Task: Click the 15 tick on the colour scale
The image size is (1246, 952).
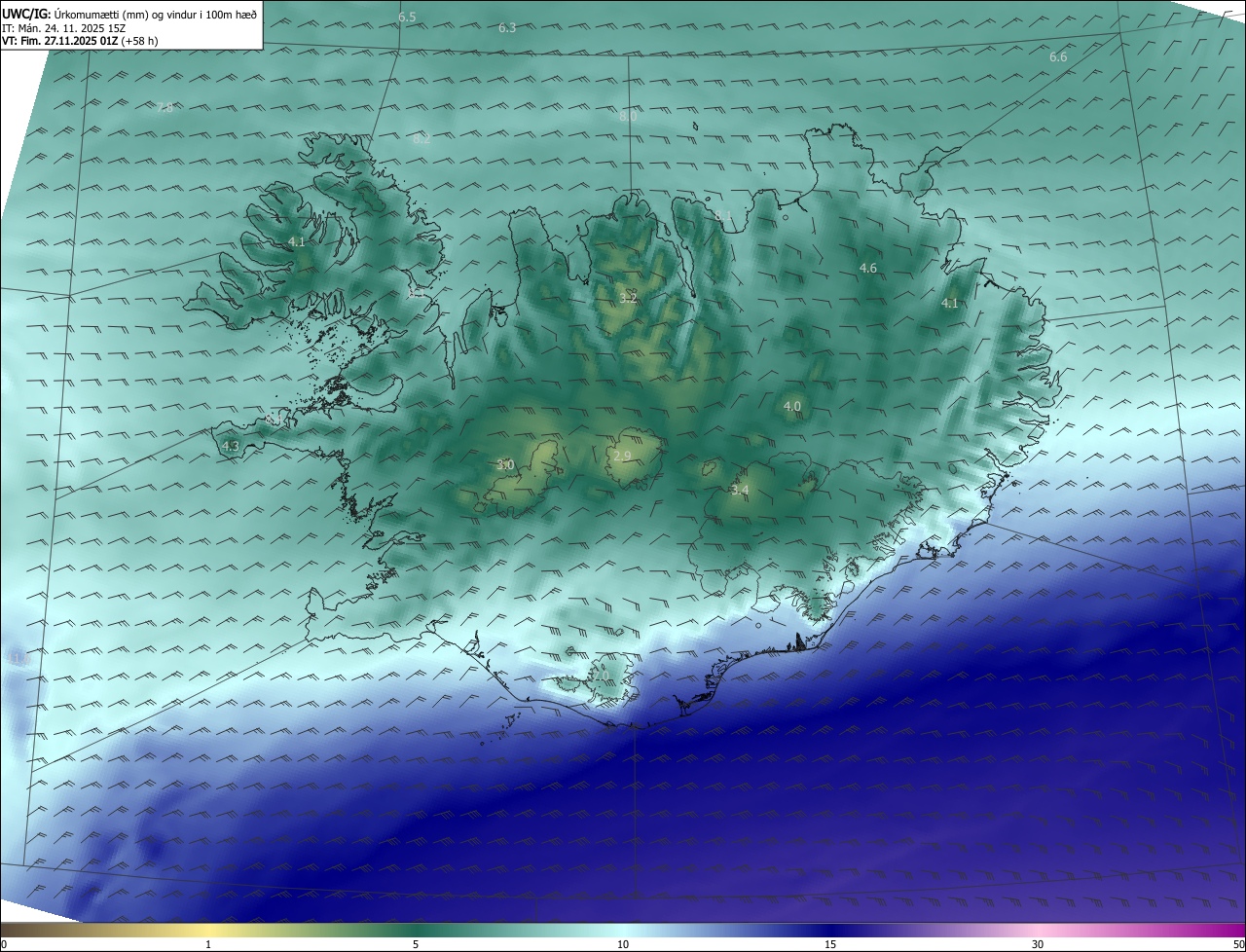Action: tap(830, 944)
